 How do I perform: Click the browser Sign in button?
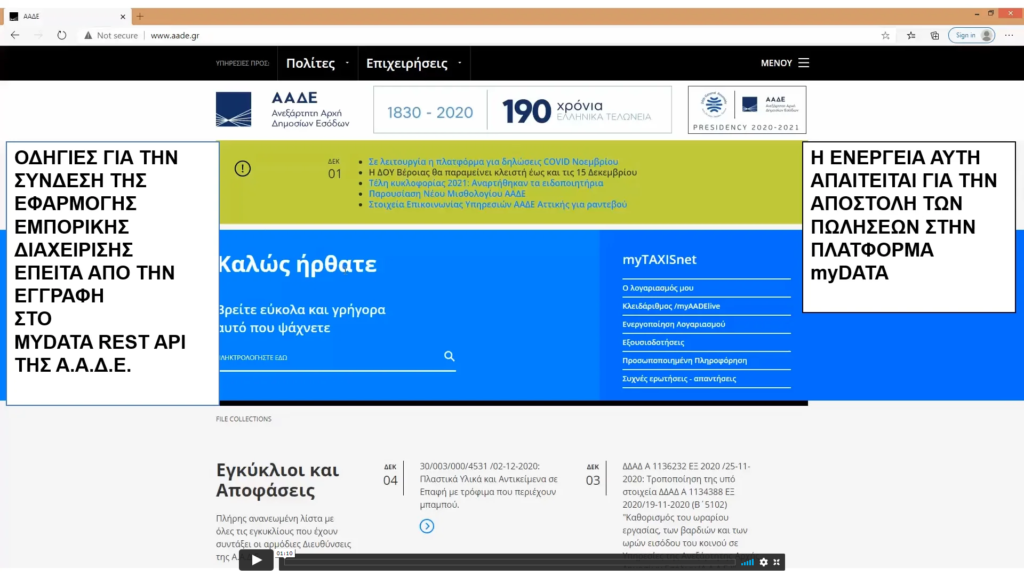(970, 35)
